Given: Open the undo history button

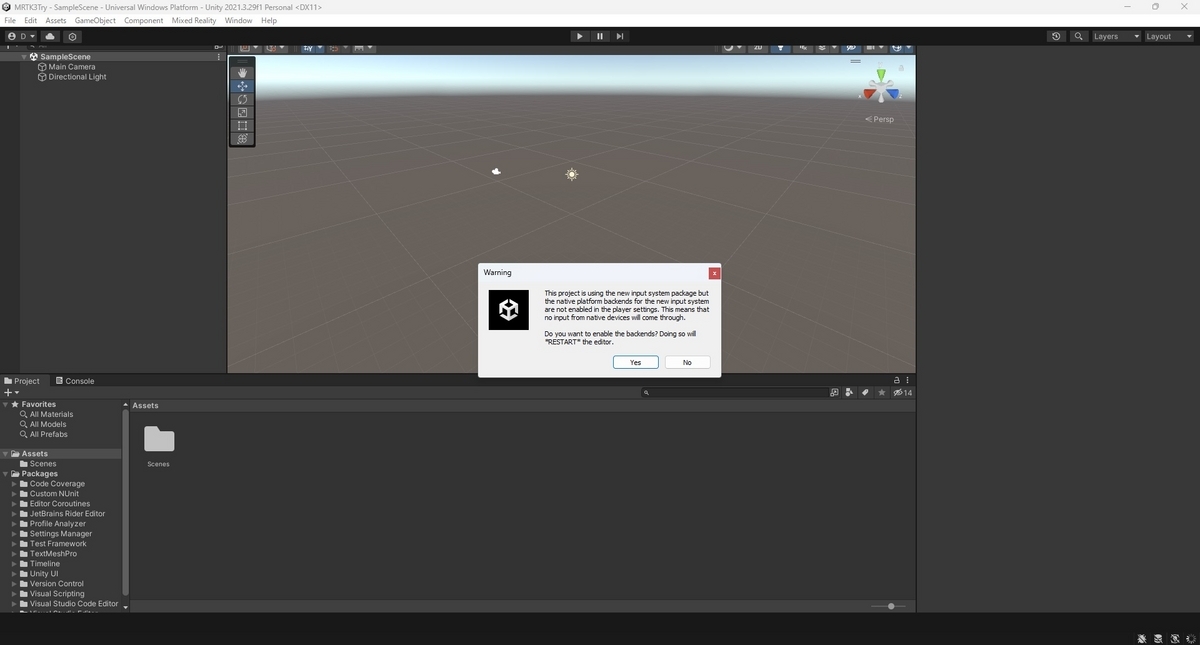Looking at the screenshot, I should [1056, 36].
